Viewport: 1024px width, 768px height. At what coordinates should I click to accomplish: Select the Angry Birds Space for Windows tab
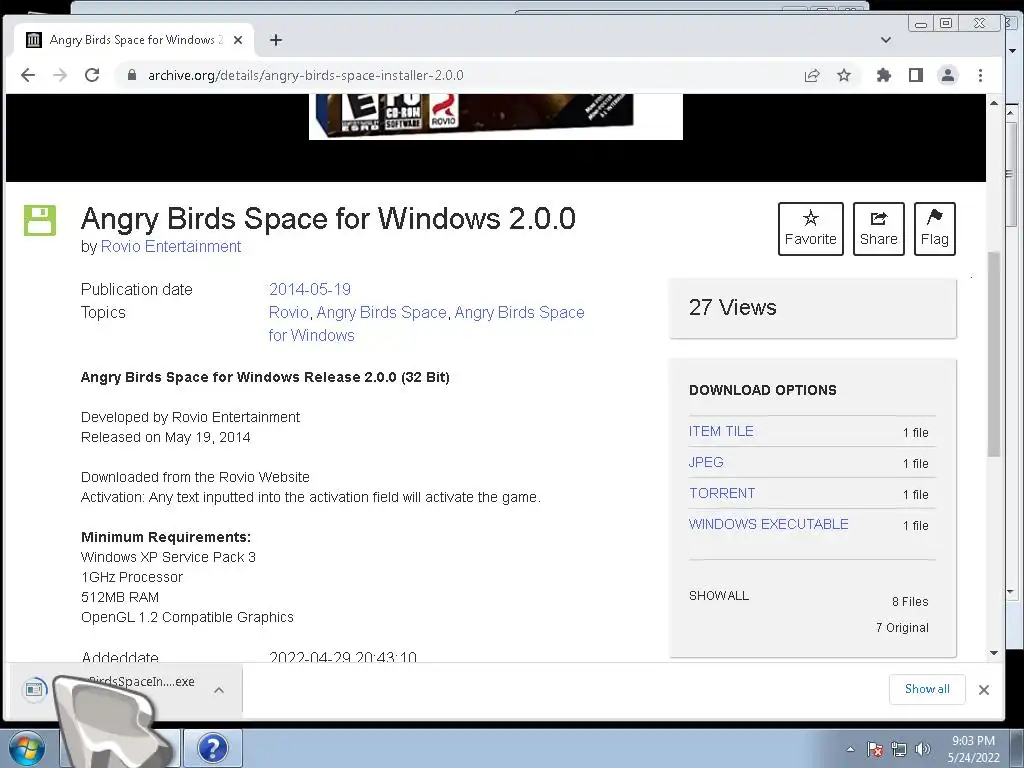click(134, 40)
